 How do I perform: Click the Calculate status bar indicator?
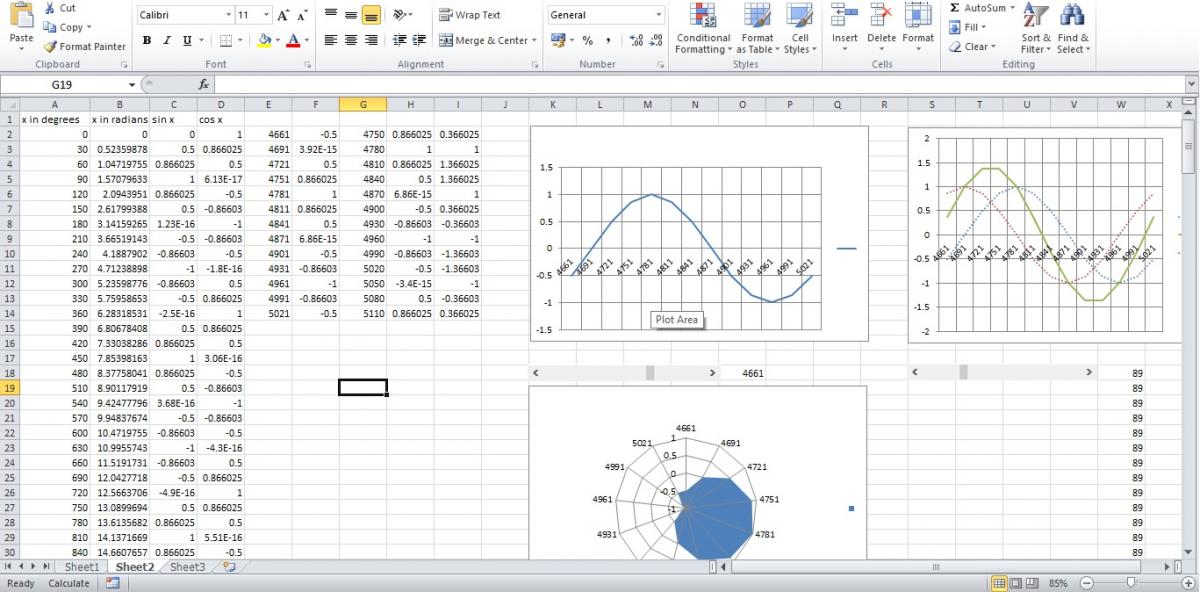coord(69,583)
